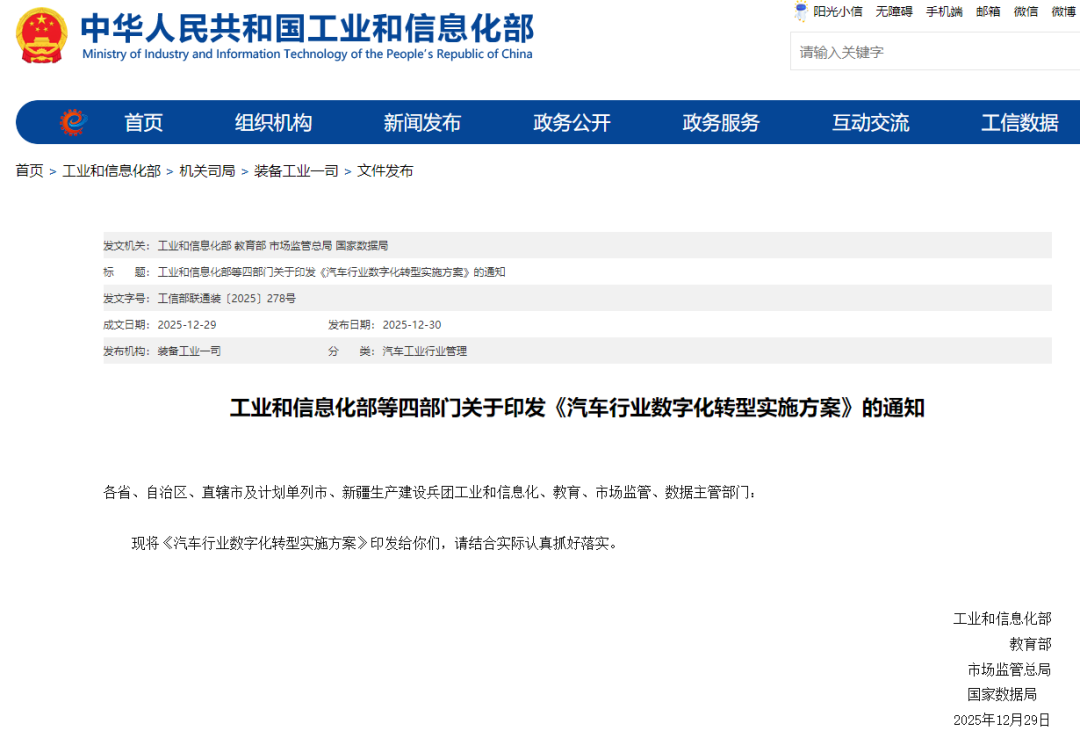Open 政务服务 navigation item

click(721, 123)
